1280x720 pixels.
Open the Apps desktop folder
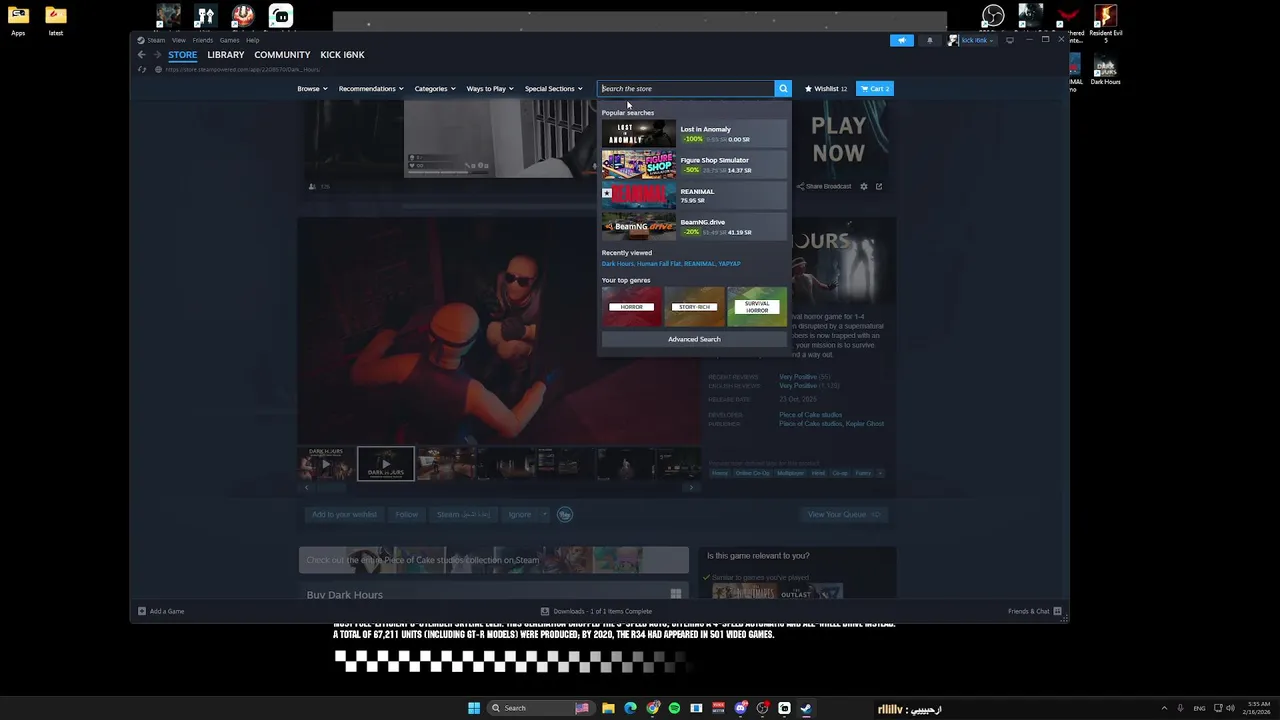click(18, 21)
